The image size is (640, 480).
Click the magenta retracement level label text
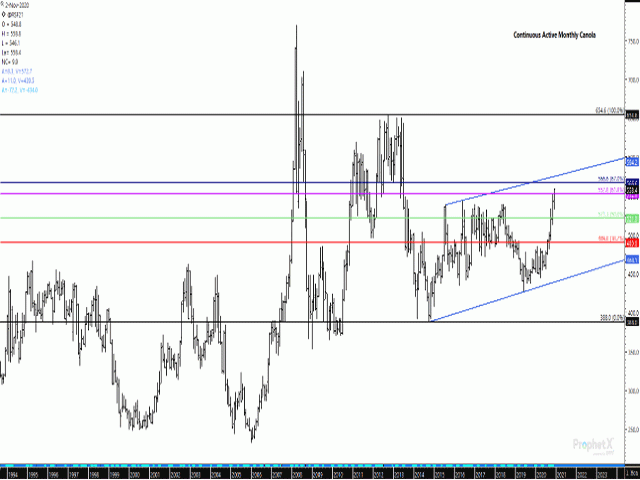(x=611, y=190)
